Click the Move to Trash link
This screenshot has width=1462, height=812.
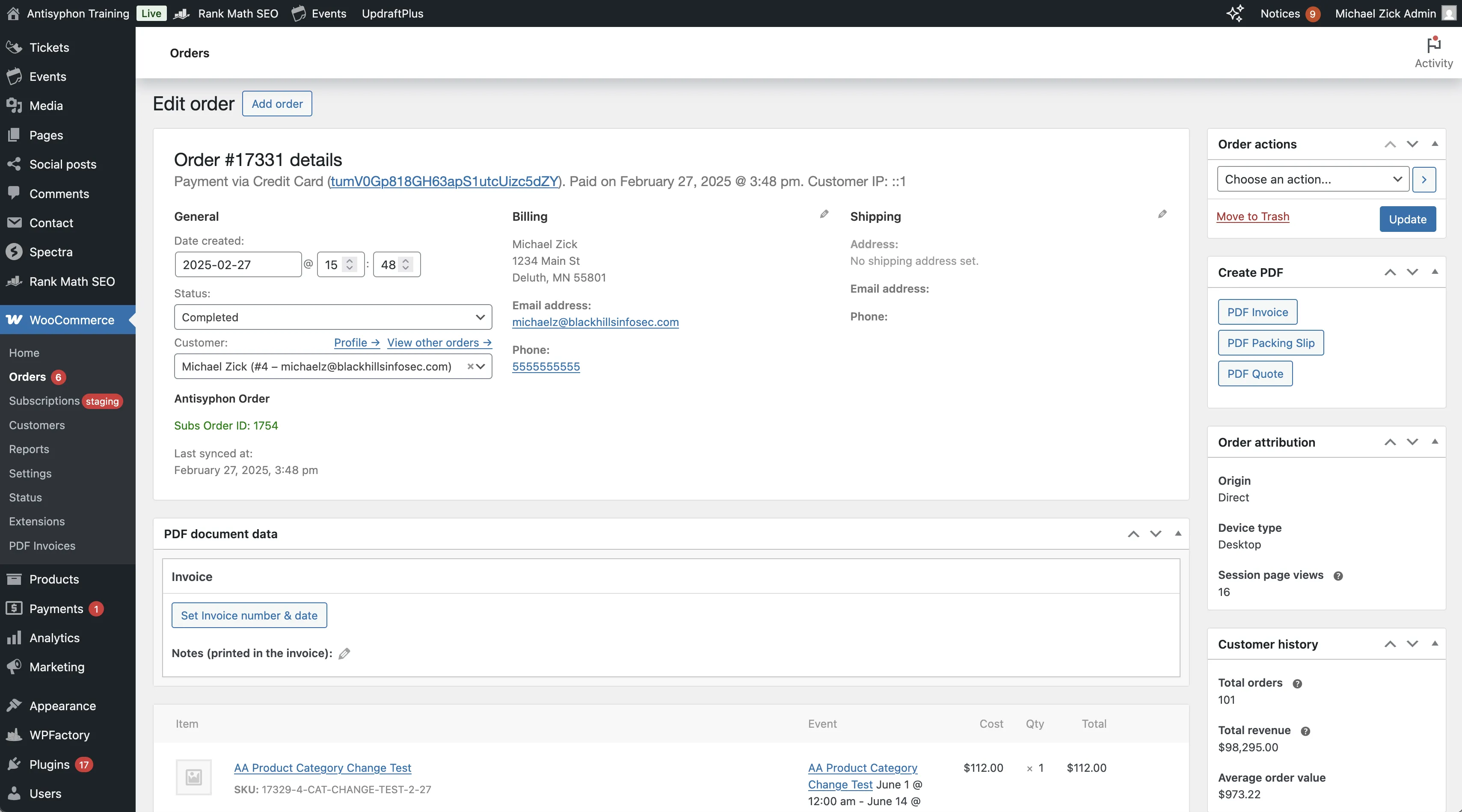[1253, 216]
